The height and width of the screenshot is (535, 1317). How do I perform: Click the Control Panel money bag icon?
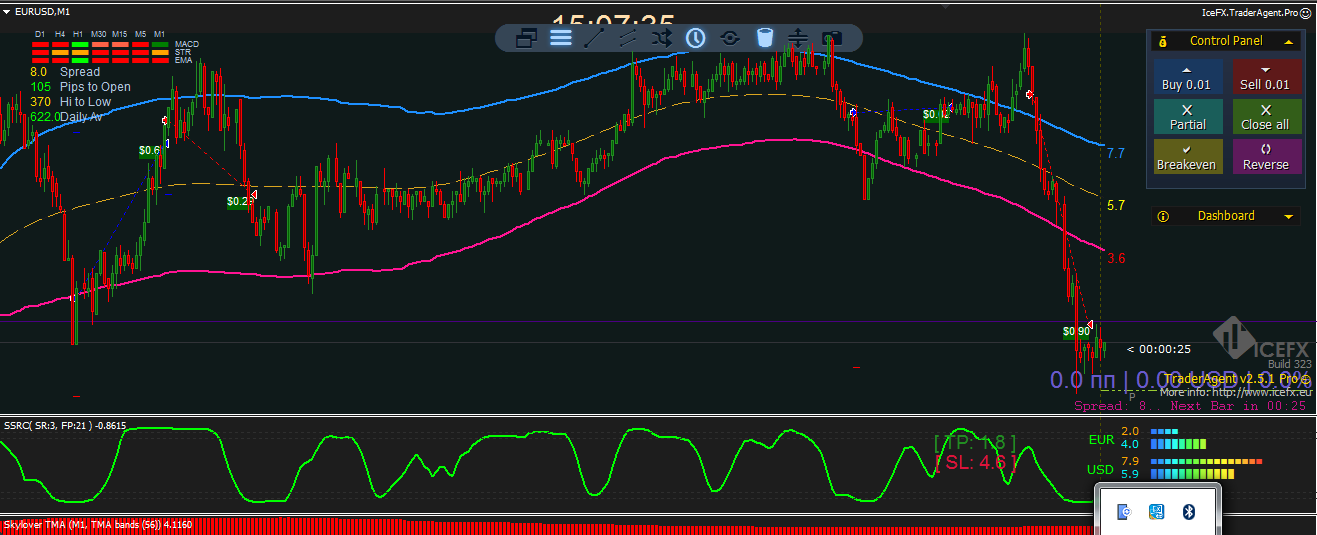pos(1163,41)
